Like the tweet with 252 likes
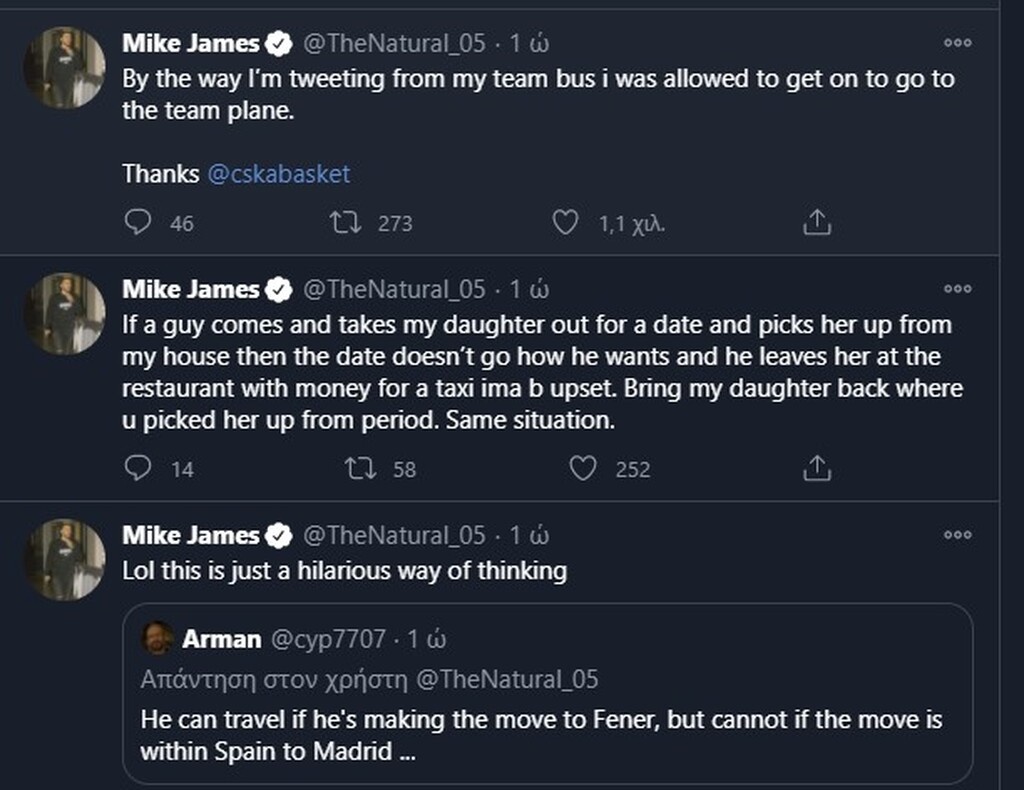Screen dimensions: 1024x790 582,467
